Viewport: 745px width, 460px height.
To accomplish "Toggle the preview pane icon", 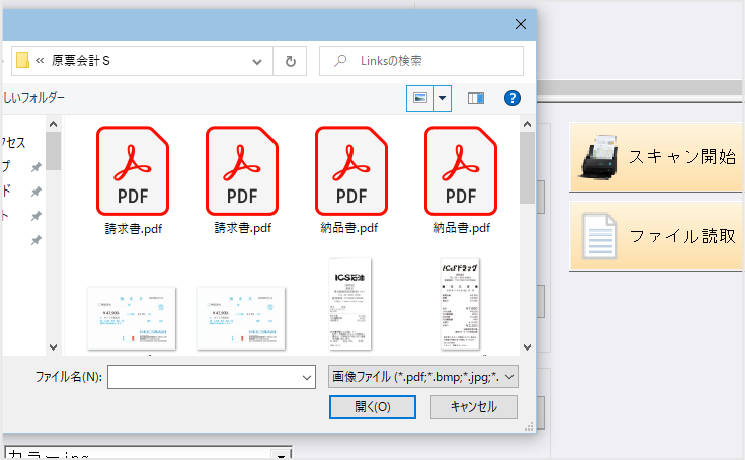I will (x=476, y=98).
